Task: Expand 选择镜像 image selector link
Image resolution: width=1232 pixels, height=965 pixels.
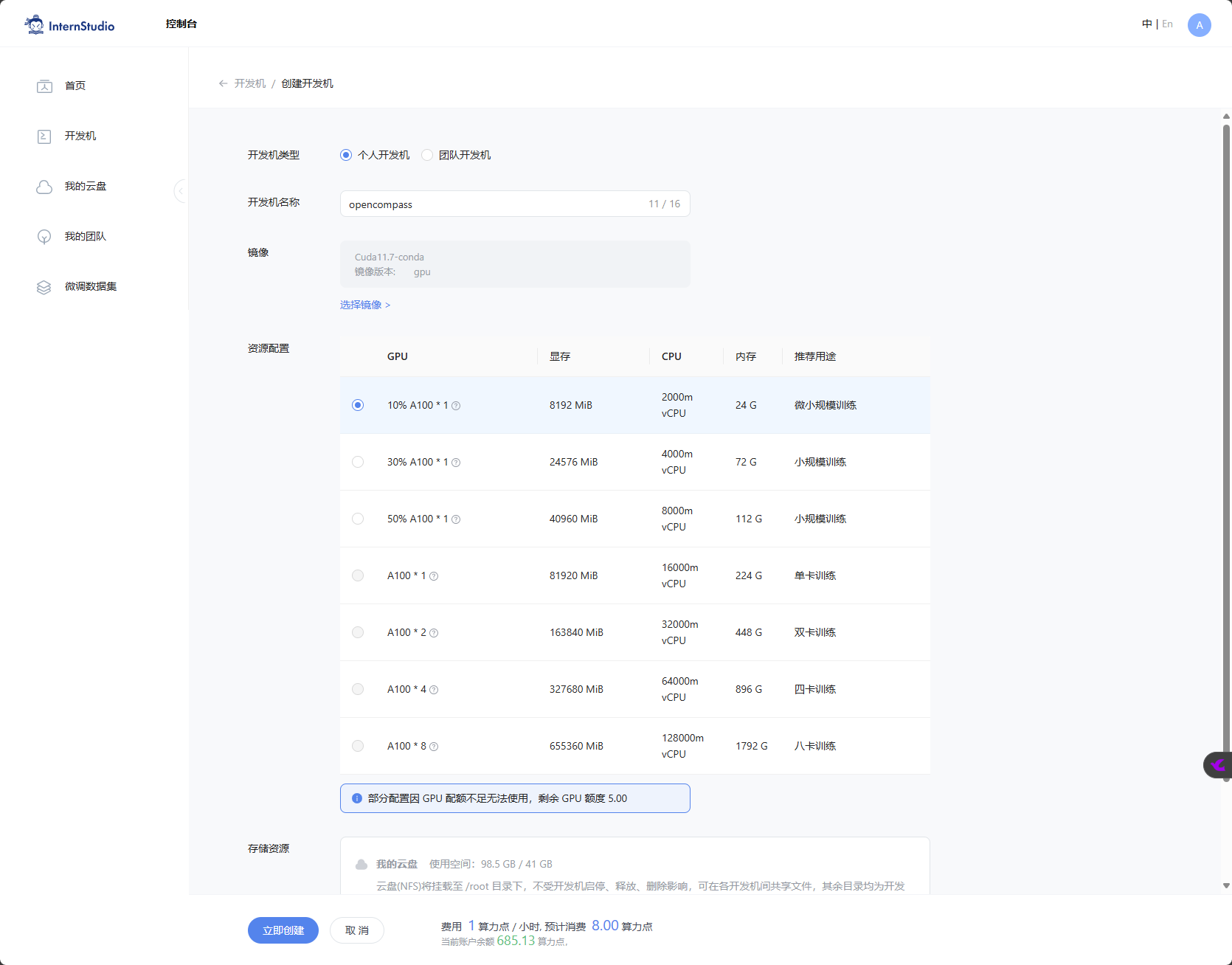Action: point(365,305)
